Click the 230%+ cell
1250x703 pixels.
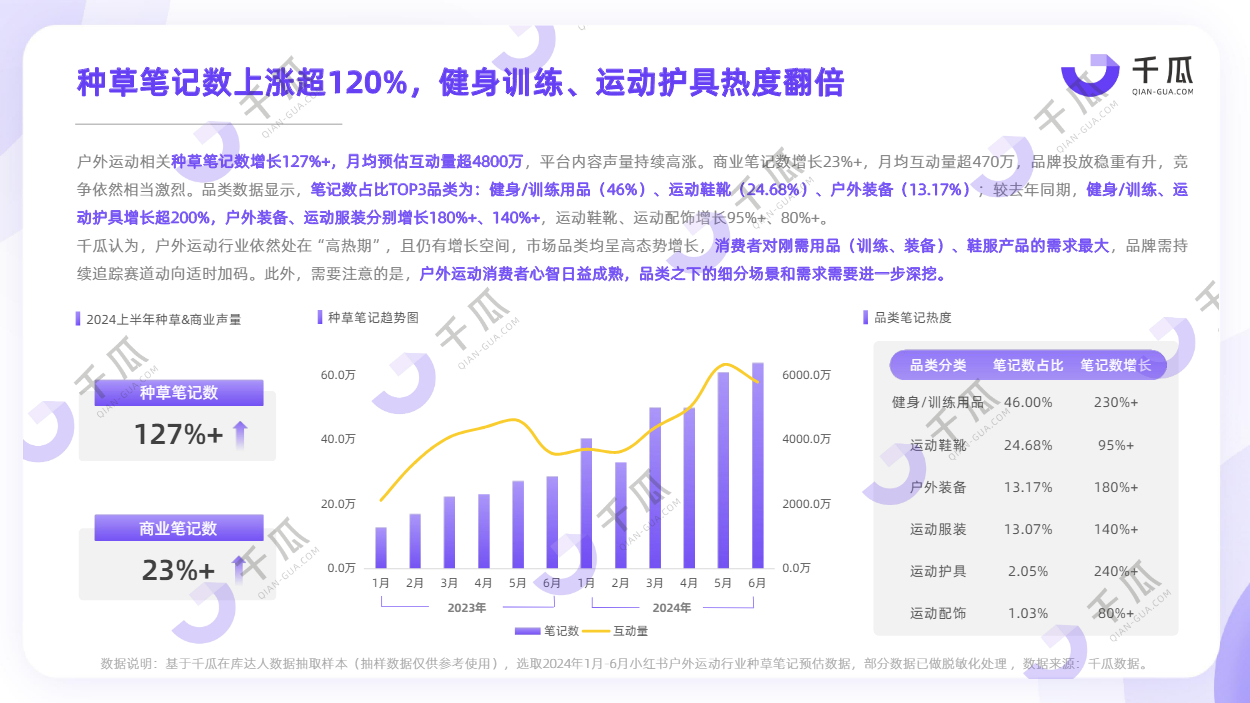coord(1117,402)
